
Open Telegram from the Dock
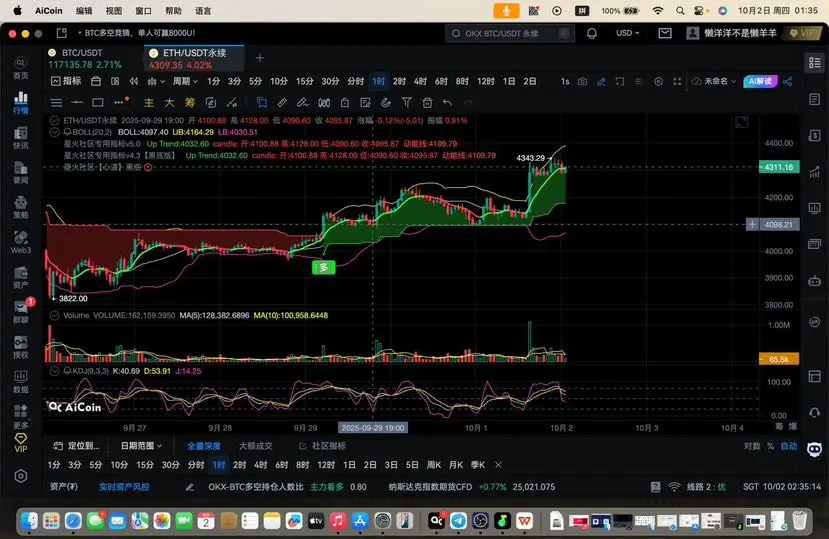point(458,520)
